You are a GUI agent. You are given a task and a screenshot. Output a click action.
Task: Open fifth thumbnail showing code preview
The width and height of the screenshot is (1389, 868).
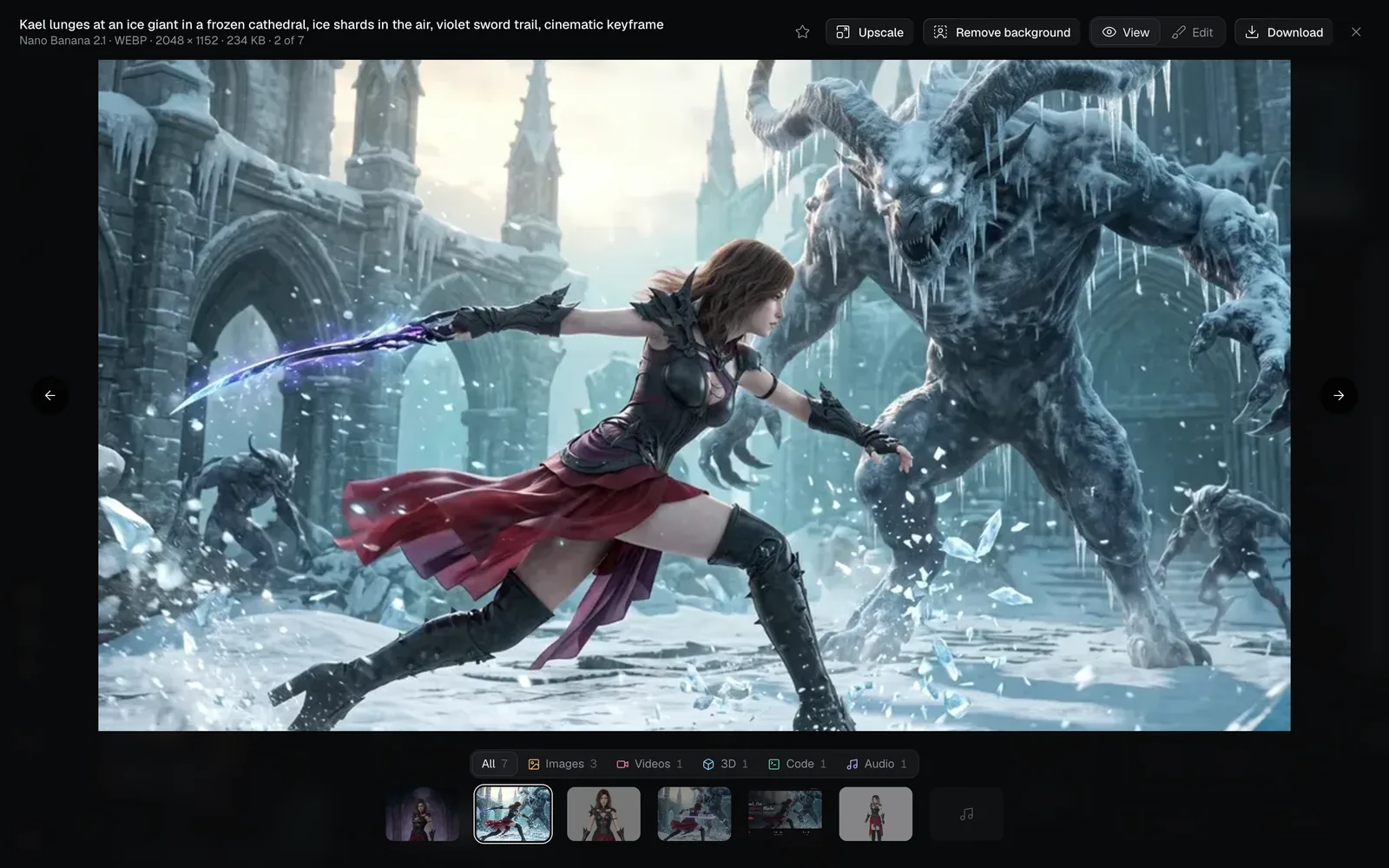pos(785,814)
